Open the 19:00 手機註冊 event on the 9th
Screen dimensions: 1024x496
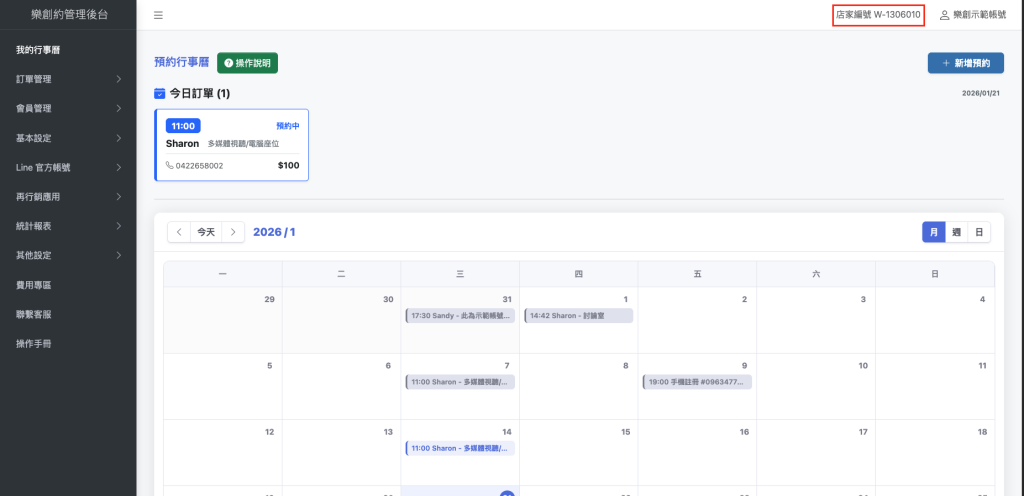697,382
